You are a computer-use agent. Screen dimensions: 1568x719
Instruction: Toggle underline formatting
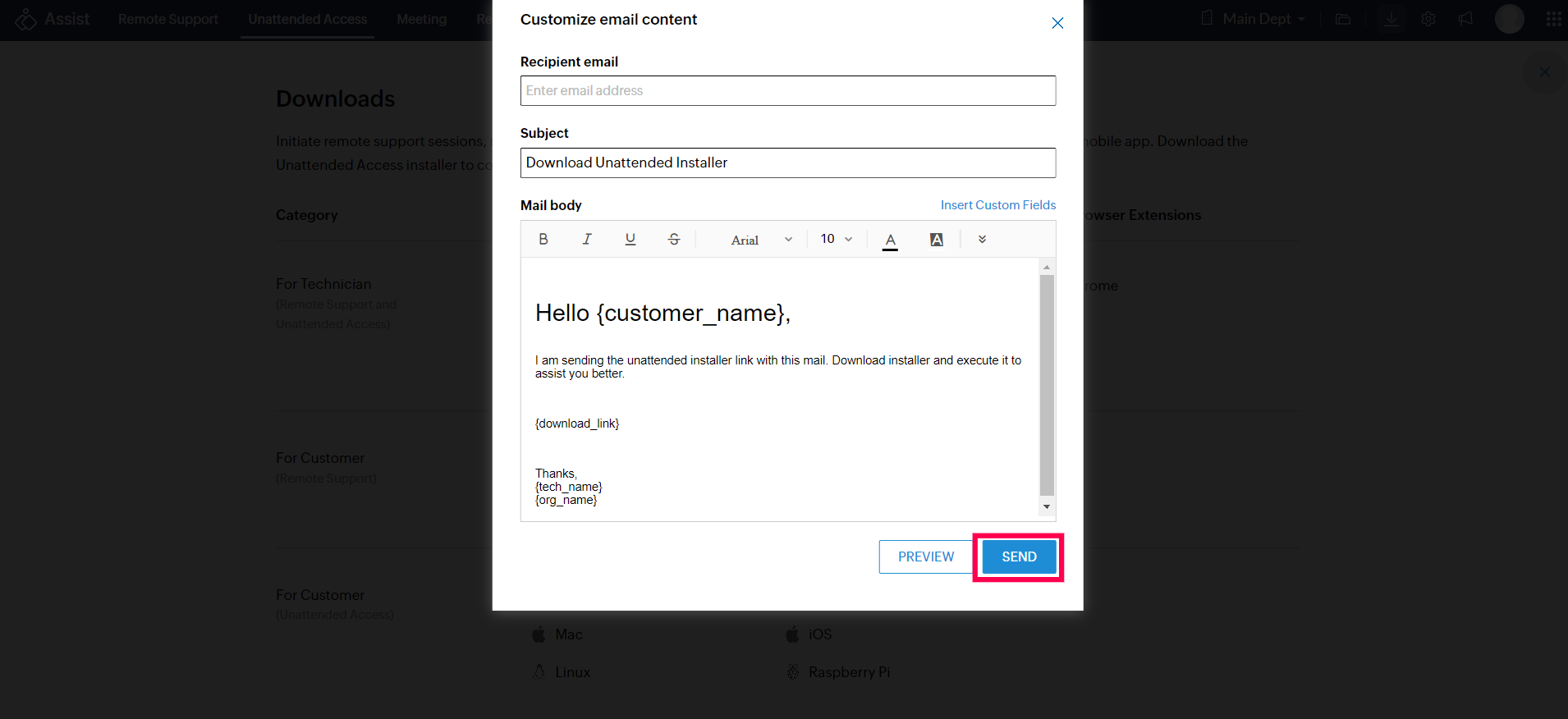630,239
